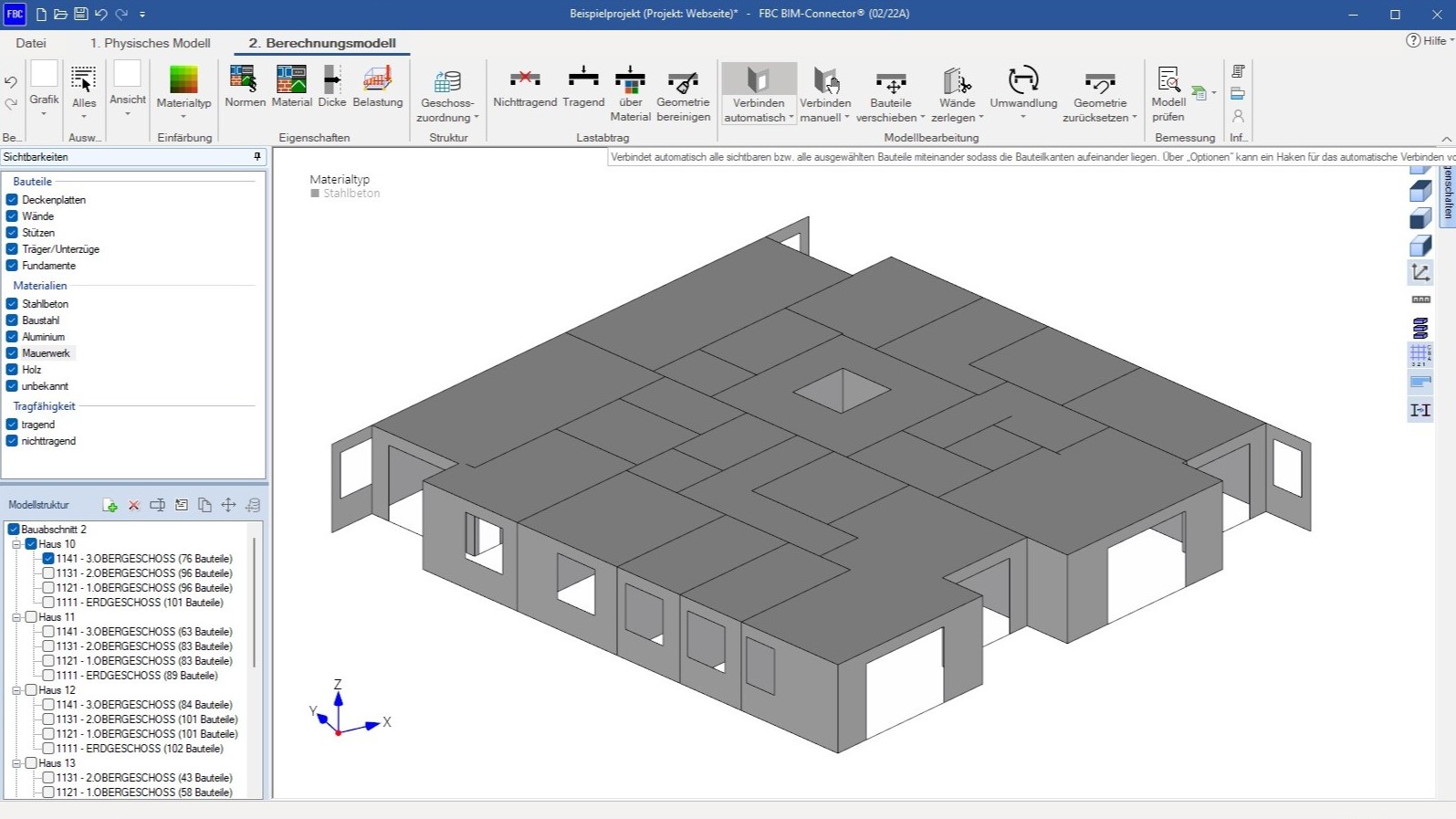Collapse the ribbon with chevron
Viewport: 1456px width, 819px height.
[1447, 139]
